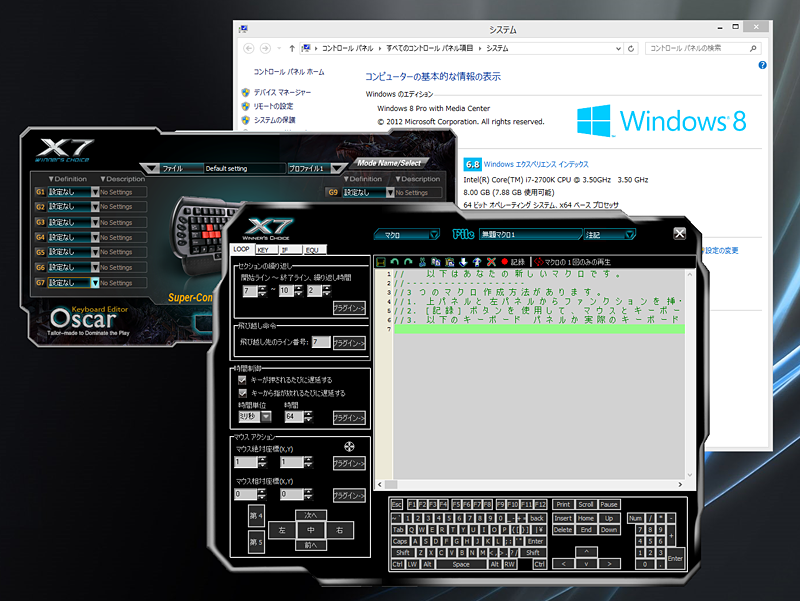The height and width of the screenshot is (601, 800).
Task: Click the Esc key on virtual keyboard
Action: (396, 505)
